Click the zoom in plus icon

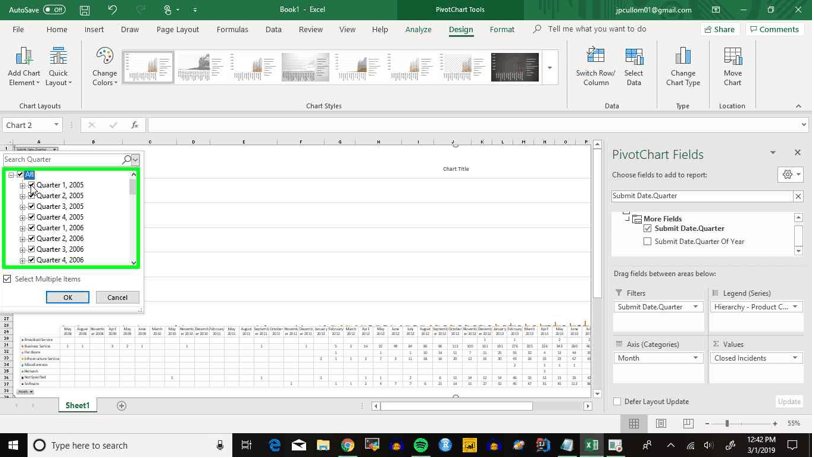[775, 424]
